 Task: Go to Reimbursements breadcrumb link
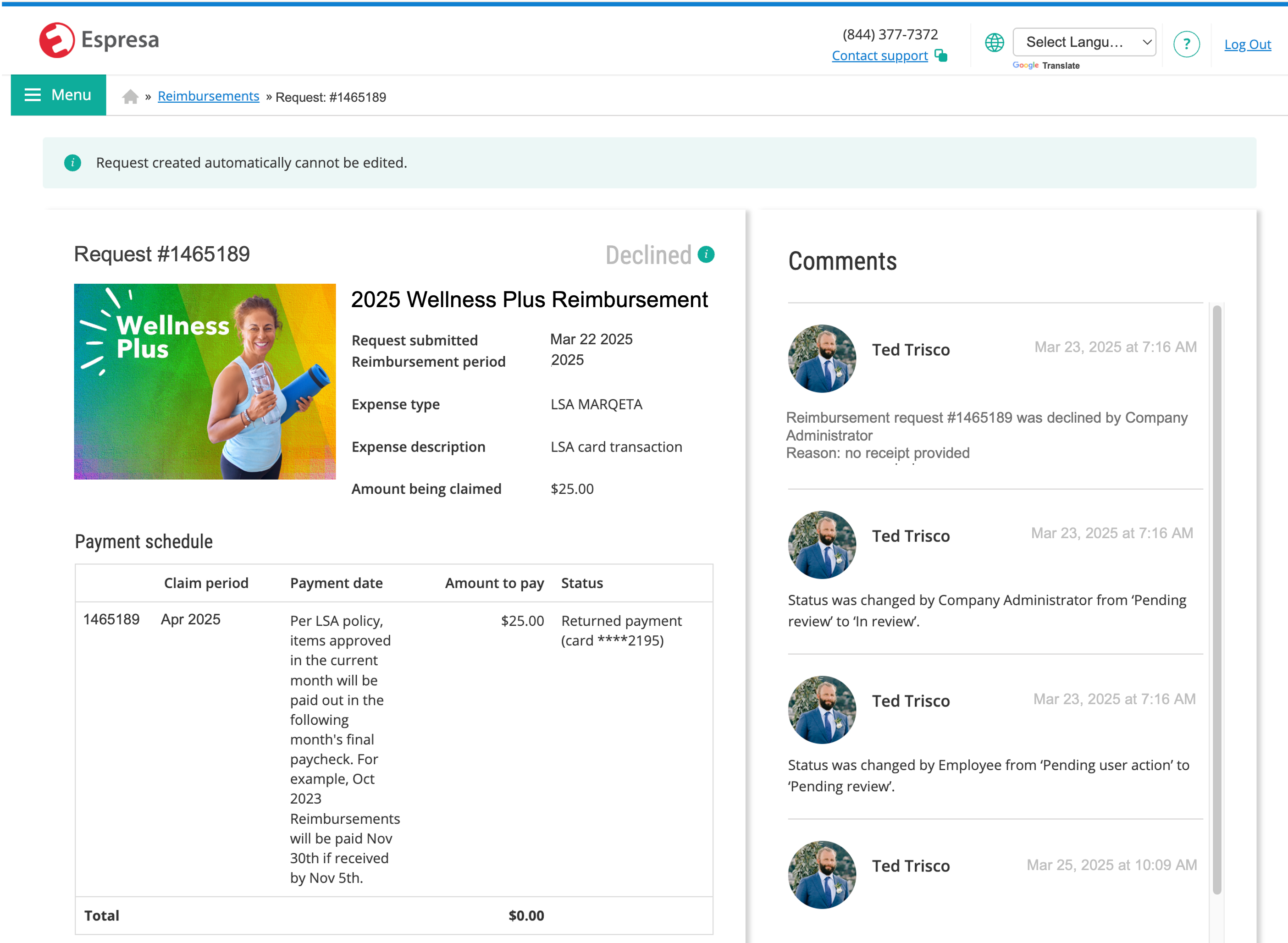click(x=208, y=96)
